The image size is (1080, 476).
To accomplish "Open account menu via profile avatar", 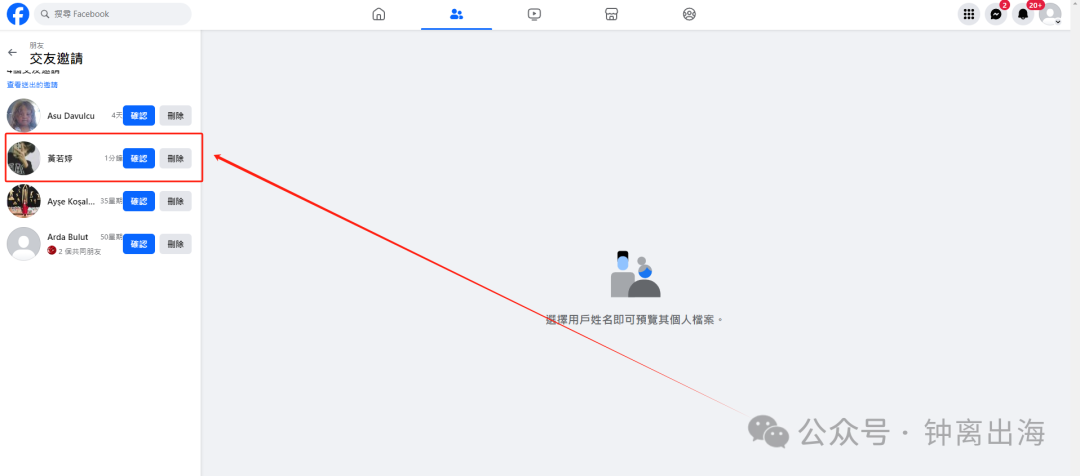I will pos(1050,14).
